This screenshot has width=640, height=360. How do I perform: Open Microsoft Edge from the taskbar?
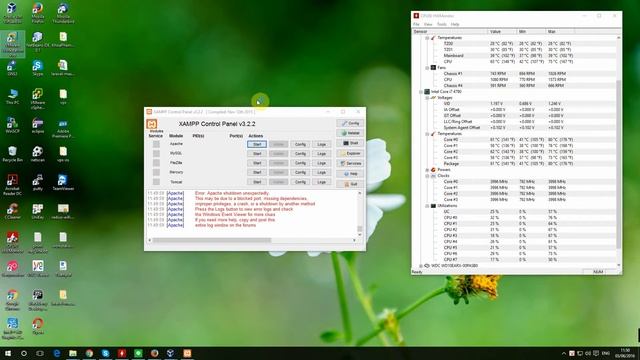(57, 353)
